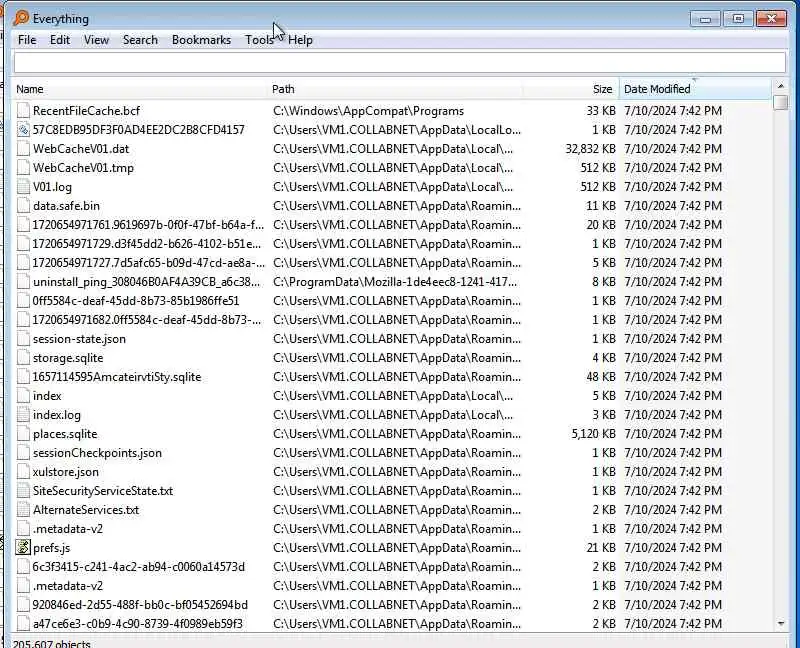The width and height of the screenshot is (800, 648).
Task: Sort by Name column header
Action: click(139, 89)
